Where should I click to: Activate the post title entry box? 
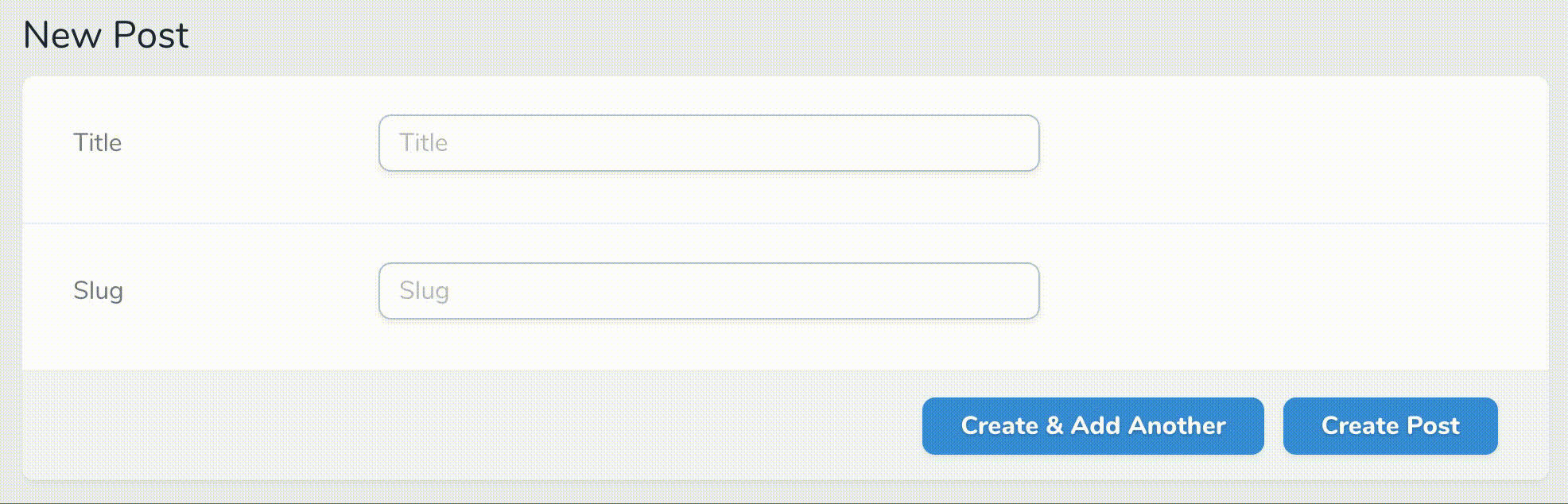[708, 143]
